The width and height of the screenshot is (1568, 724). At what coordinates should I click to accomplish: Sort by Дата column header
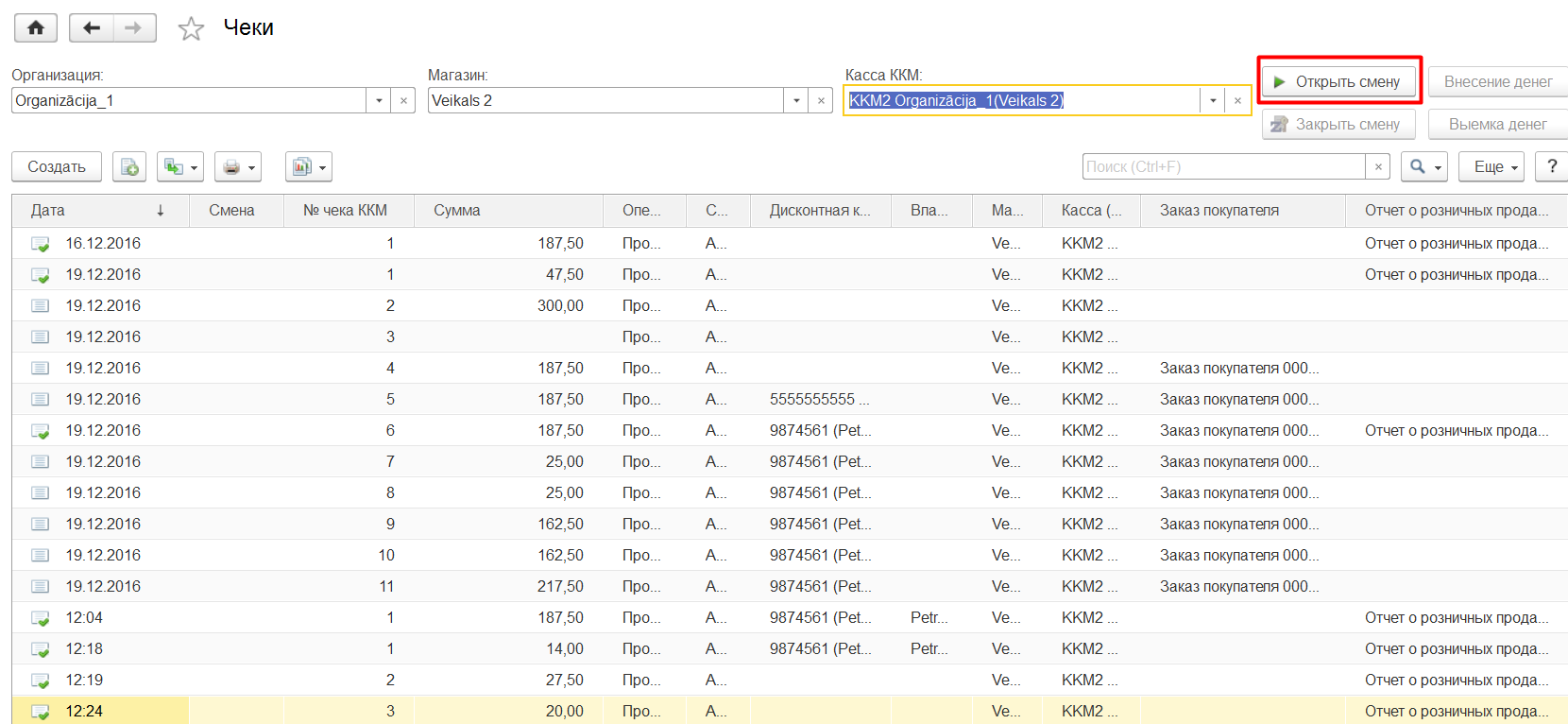100,211
